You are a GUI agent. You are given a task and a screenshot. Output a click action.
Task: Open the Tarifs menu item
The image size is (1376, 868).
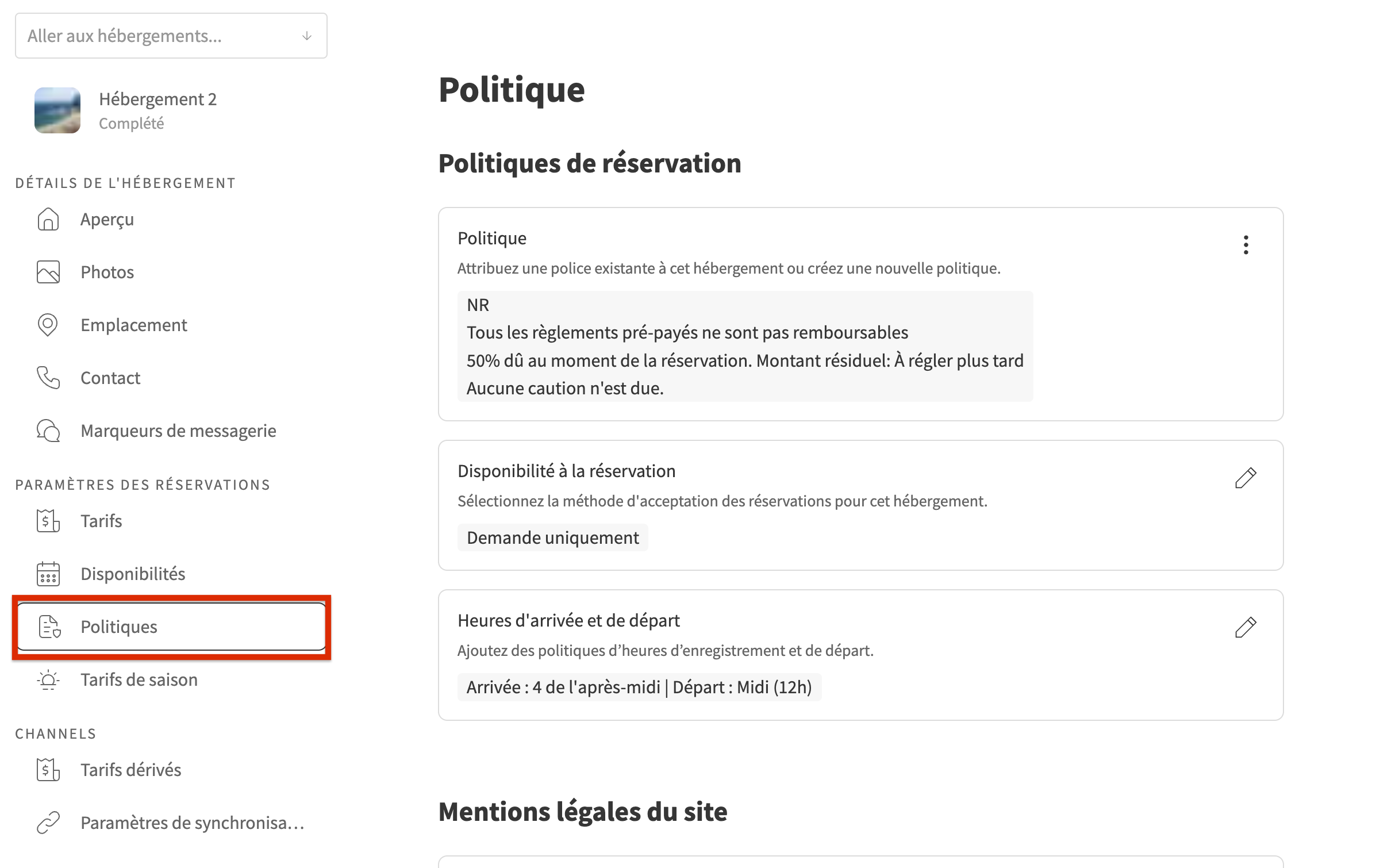[101, 521]
